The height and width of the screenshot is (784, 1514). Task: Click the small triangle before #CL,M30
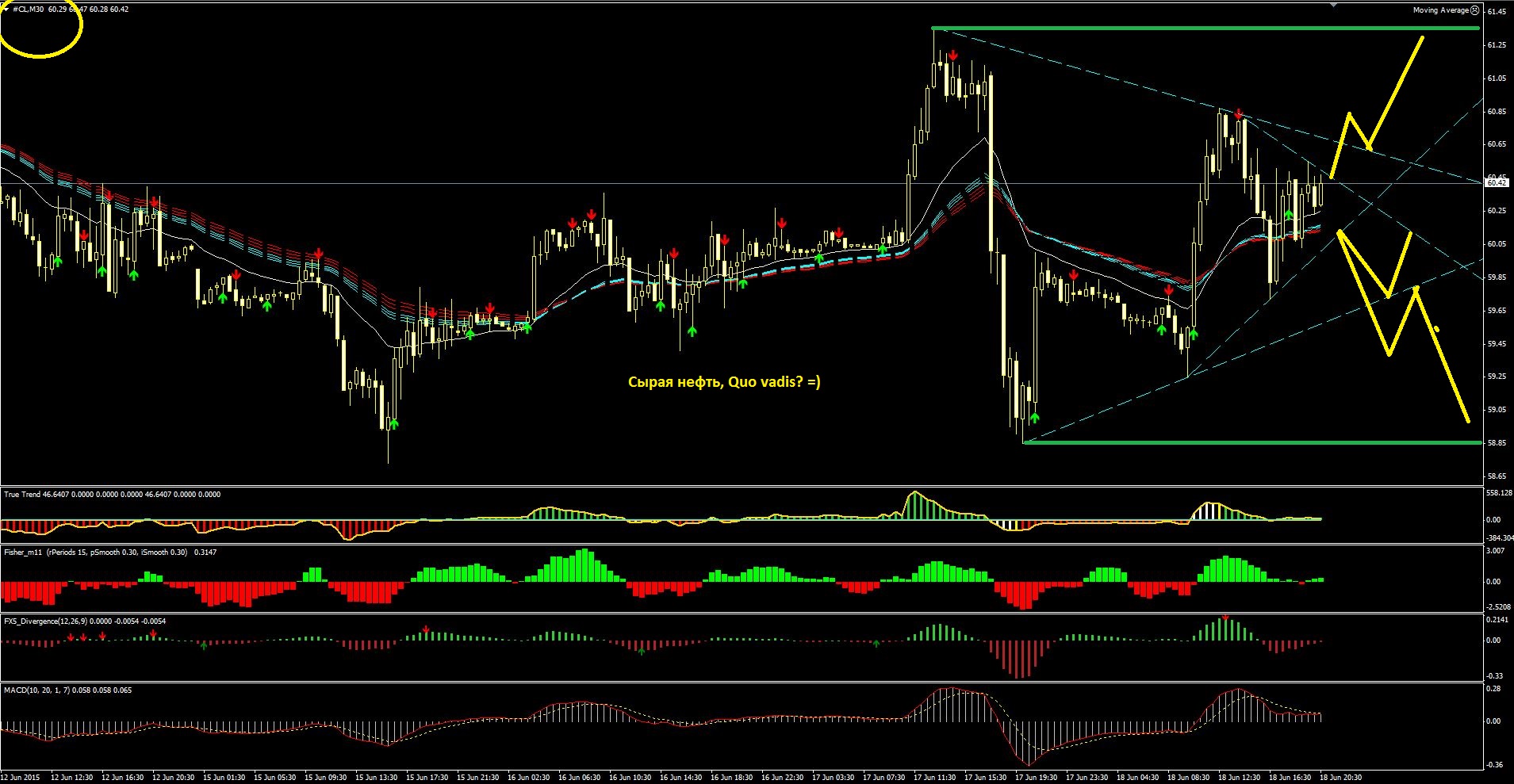point(6,10)
